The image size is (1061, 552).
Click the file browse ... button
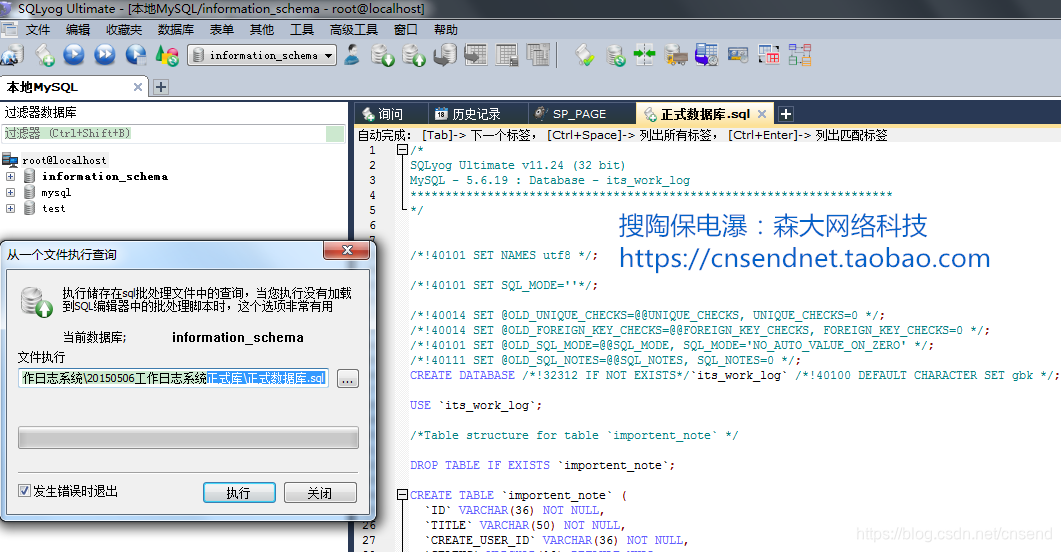(x=347, y=379)
